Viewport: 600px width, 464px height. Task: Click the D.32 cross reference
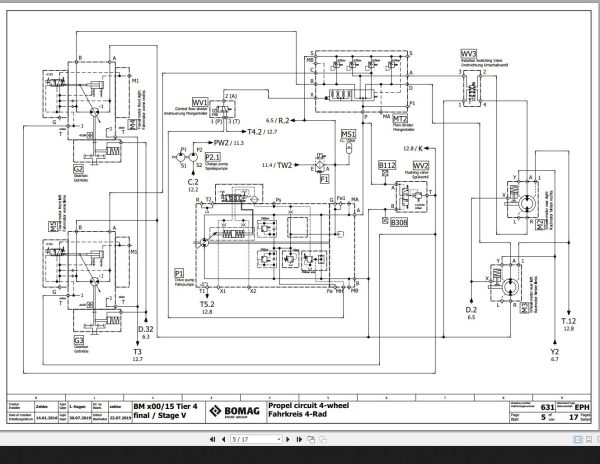click(146, 329)
